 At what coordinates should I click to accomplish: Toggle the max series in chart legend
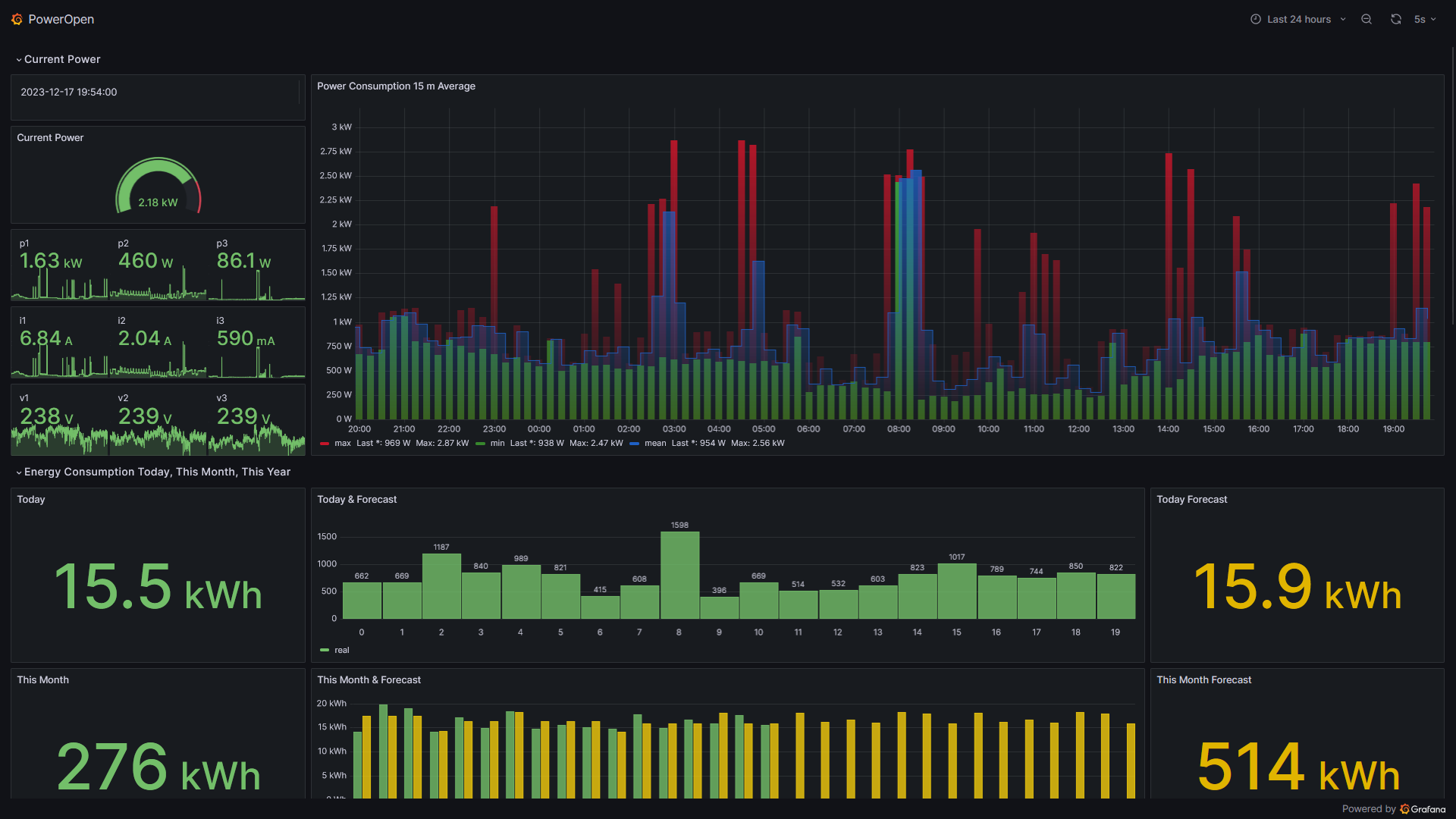(x=343, y=444)
